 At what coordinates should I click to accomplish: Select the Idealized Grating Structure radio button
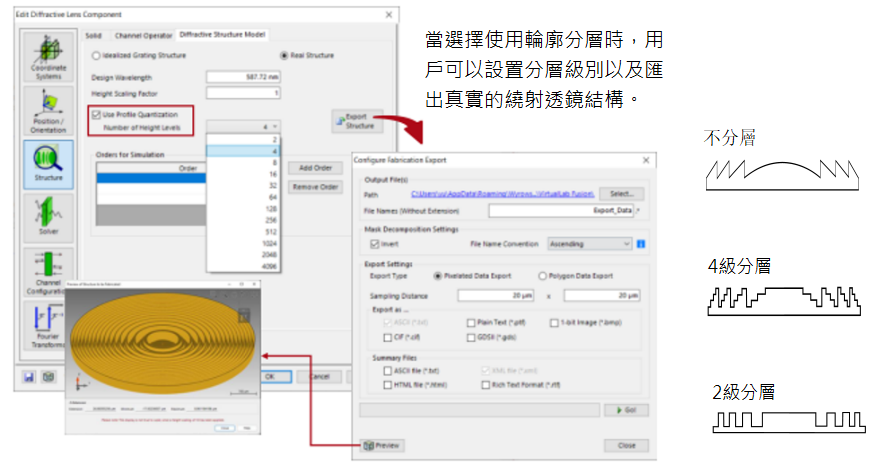point(96,56)
